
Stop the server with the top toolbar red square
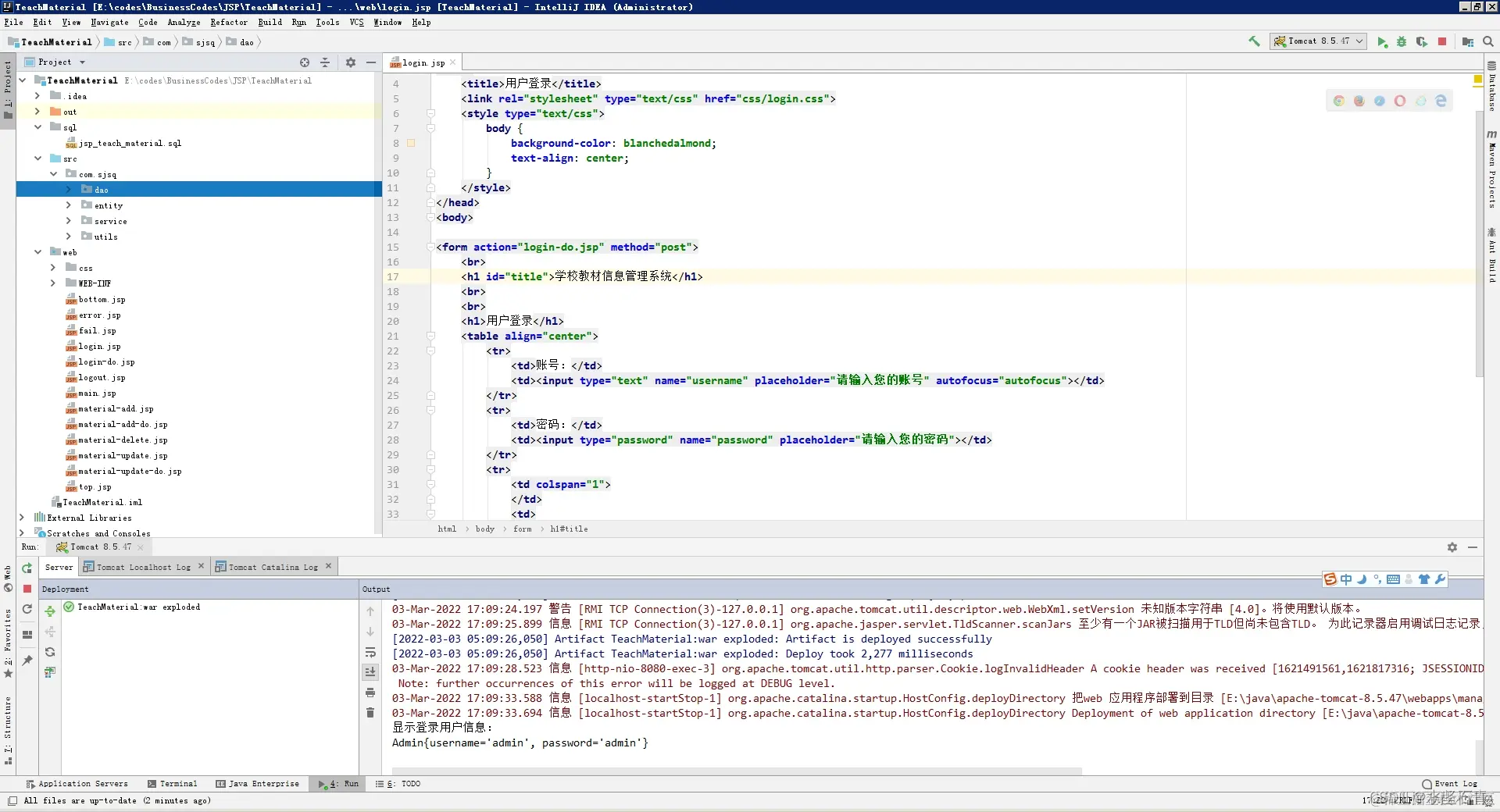point(1442,41)
